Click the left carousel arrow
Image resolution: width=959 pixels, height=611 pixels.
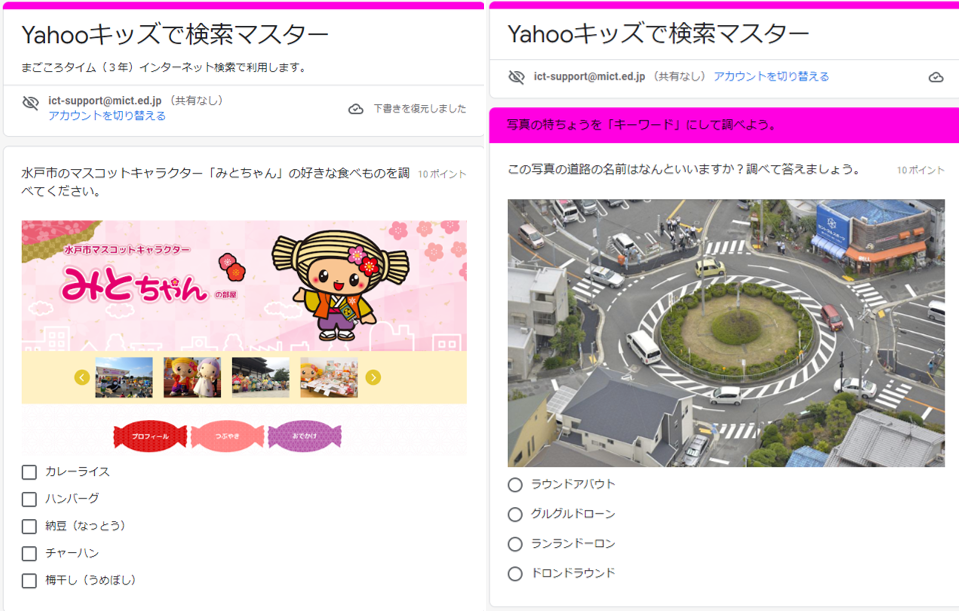(x=82, y=377)
